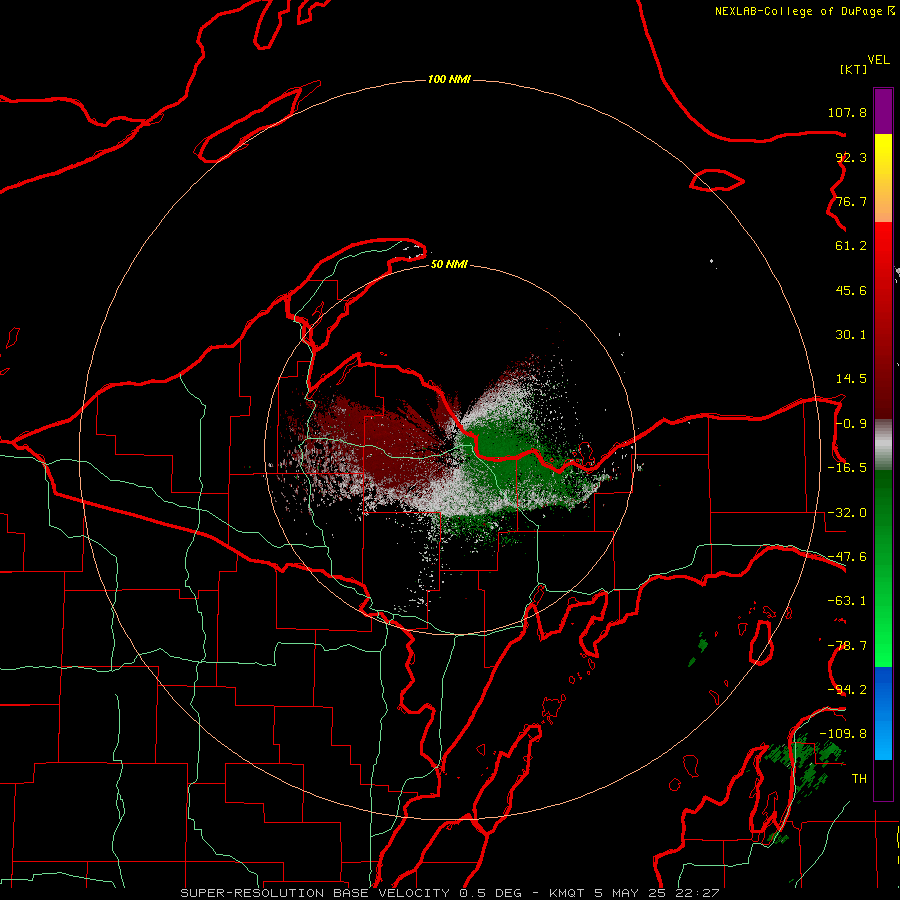The width and height of the screenshot is (900, 900).
Task: Select the -94.2 legend value
Action: (847, 690)
